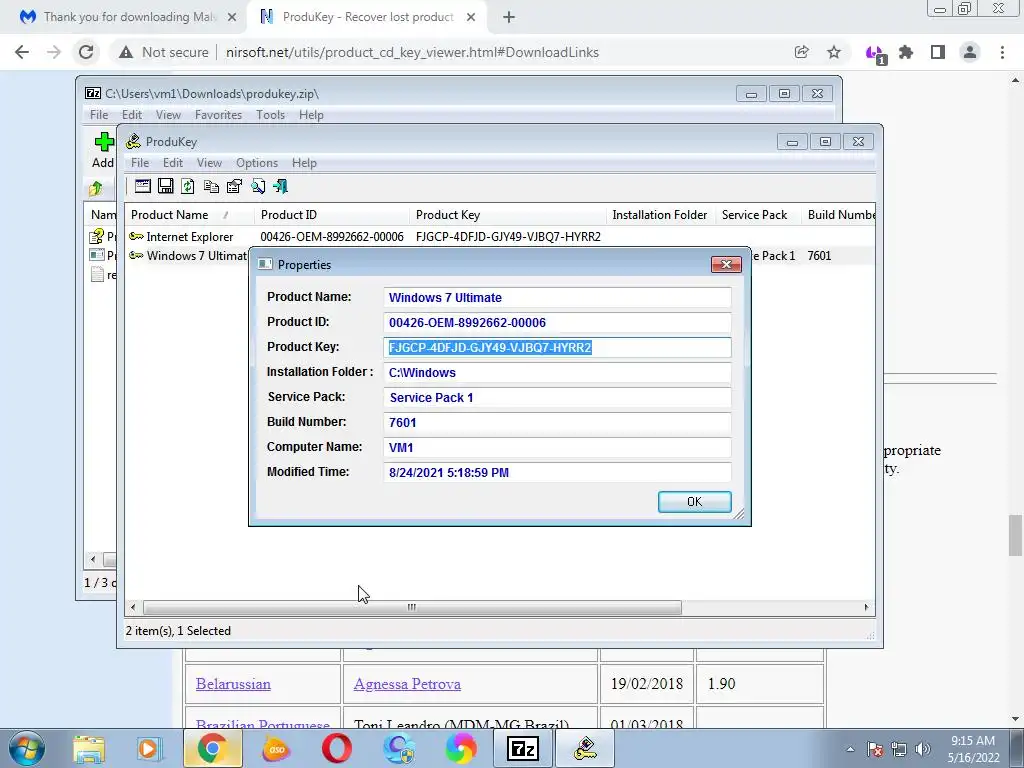Image resolution: width=1024 pixels, height=768 pixels.
Task: Click the Computer Name field VM1
Action: (557, 447)
